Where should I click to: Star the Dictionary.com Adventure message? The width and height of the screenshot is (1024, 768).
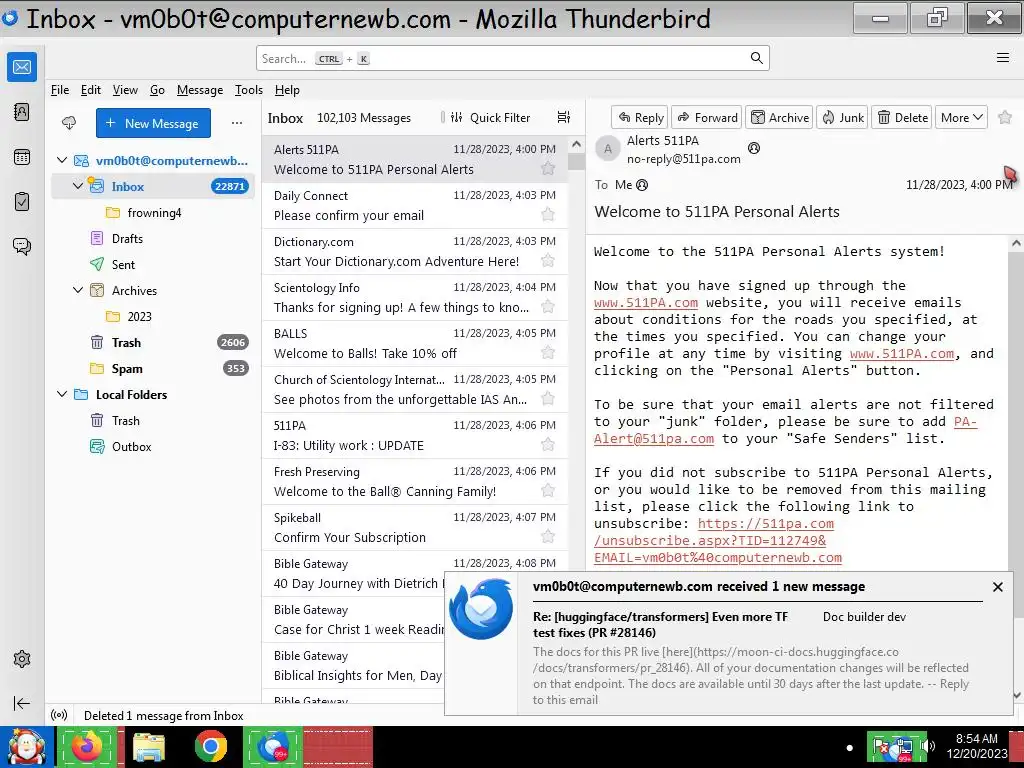(548, 261)
